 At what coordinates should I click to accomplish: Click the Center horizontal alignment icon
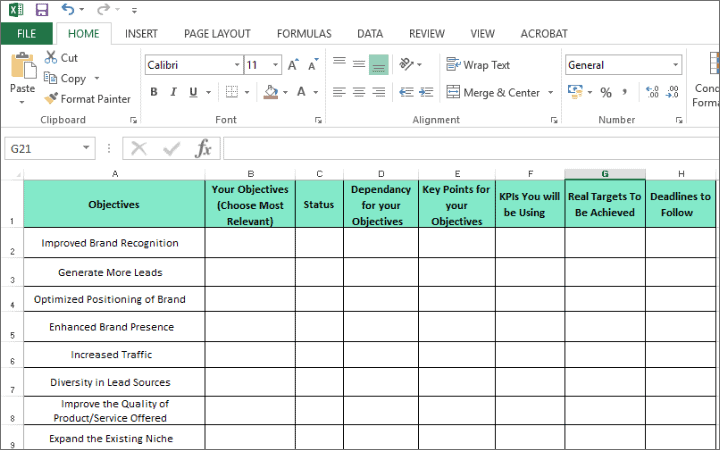(x=359, y=92)
